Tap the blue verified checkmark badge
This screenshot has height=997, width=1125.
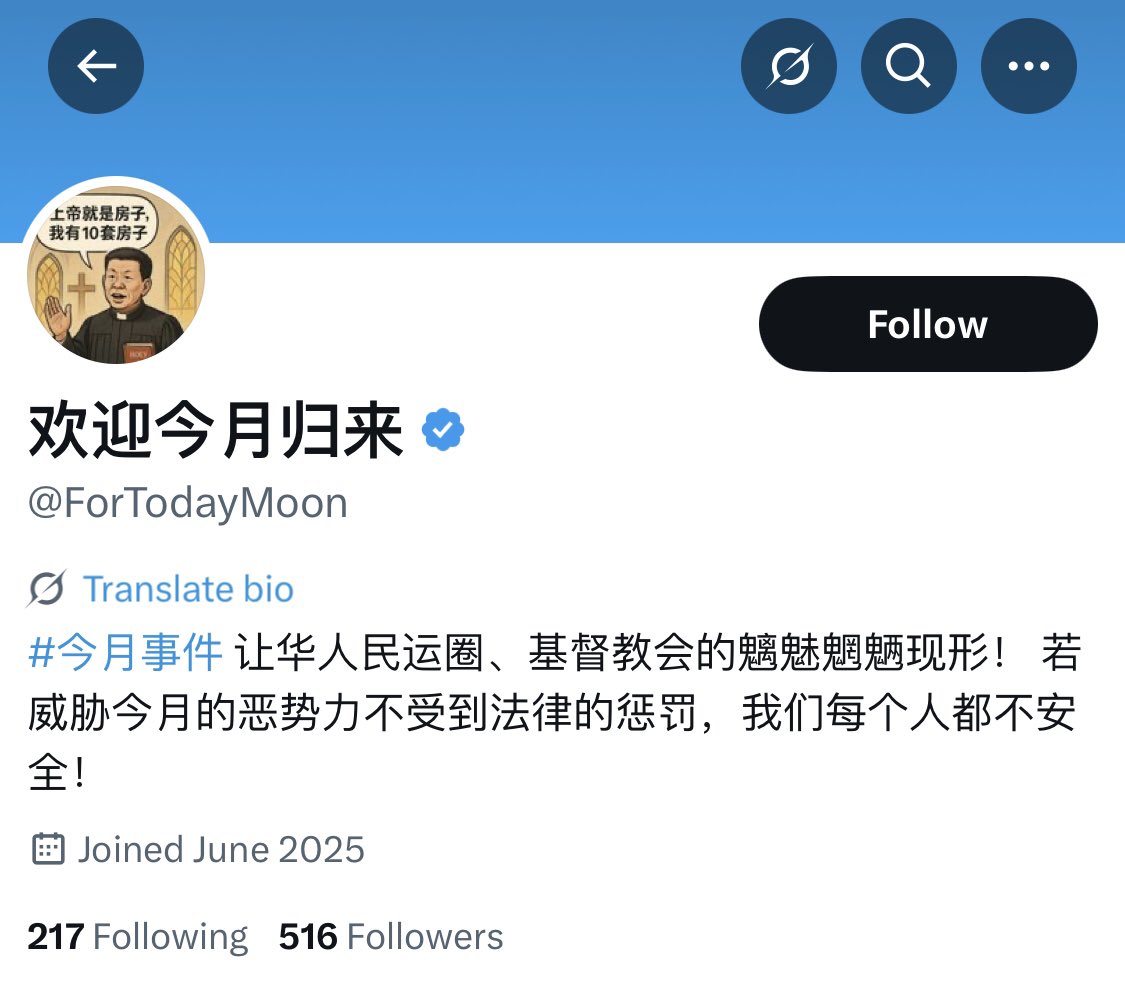tap(443, 430)
